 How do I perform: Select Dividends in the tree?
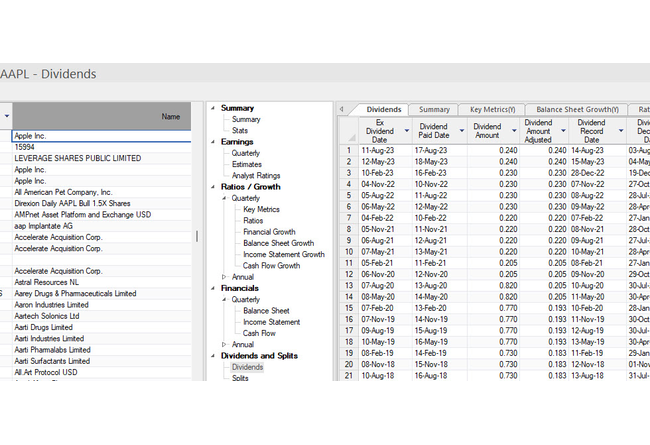click(x=247, y=367)
